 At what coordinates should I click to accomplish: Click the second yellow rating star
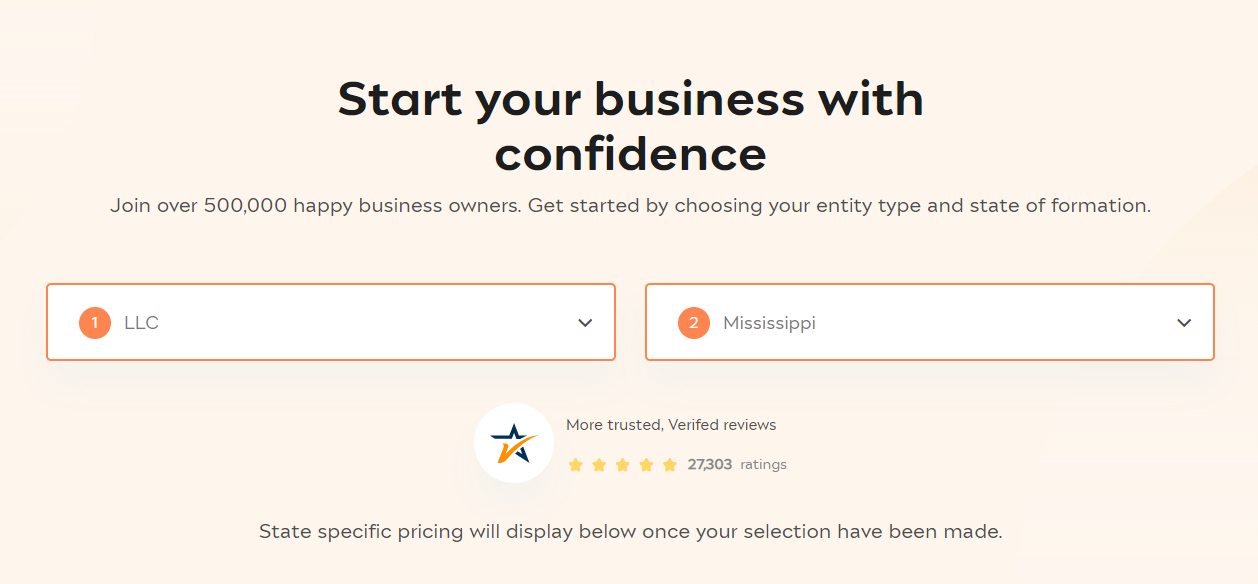coord(599,465)
